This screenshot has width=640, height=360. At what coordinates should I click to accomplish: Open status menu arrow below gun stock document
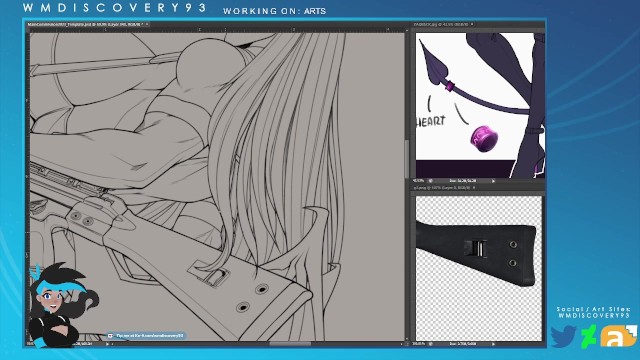click(493, 344)
